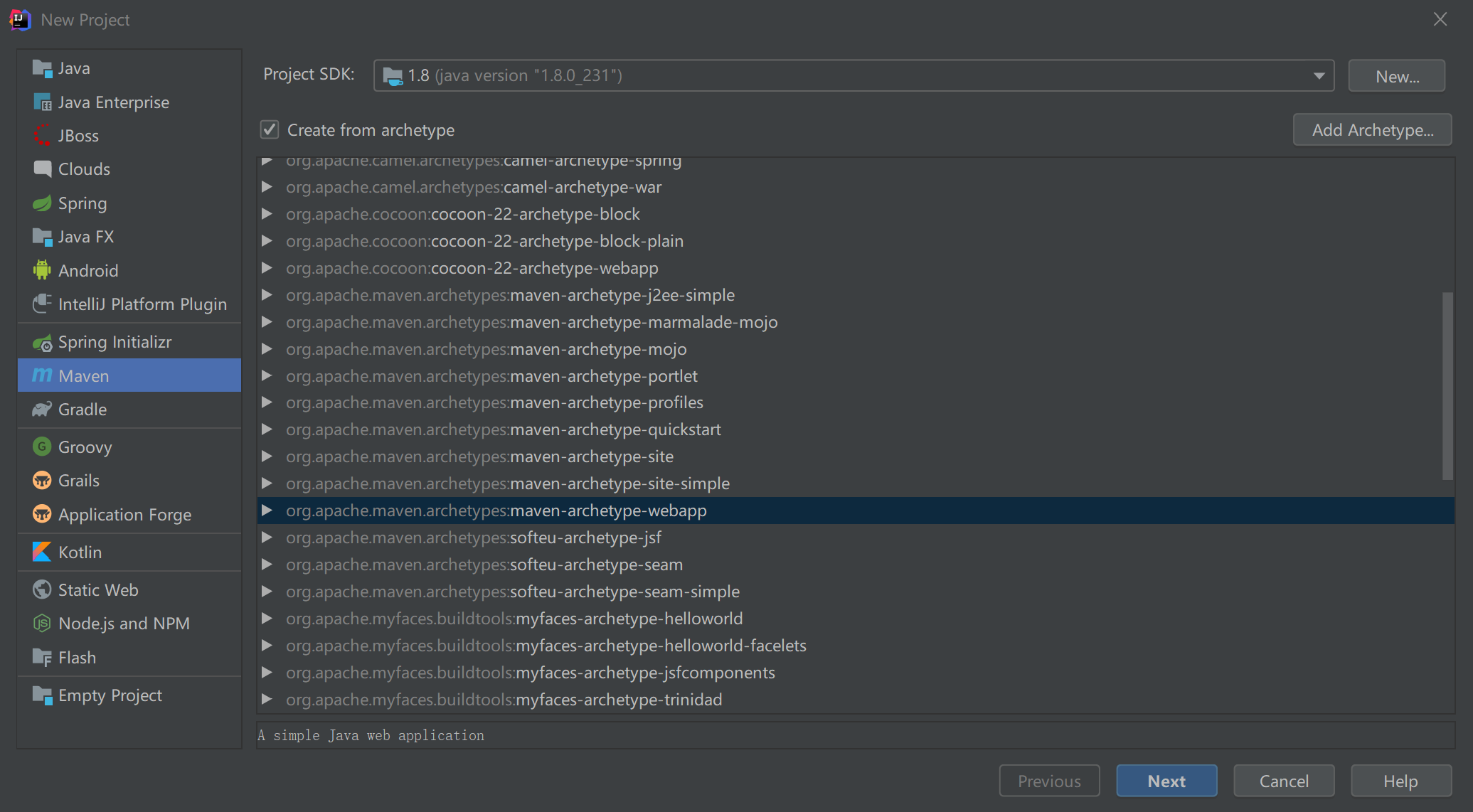
Task: Click the JBoss icon
Action: (42, 135)
